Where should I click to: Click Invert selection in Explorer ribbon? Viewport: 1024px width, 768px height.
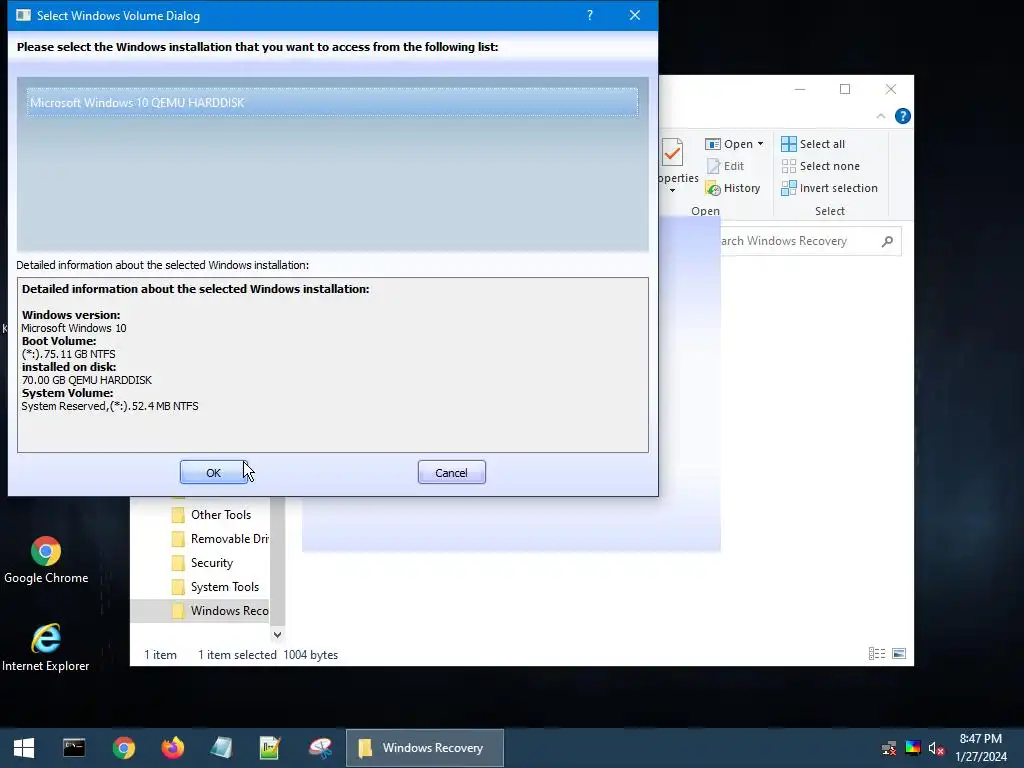[829, 188]
